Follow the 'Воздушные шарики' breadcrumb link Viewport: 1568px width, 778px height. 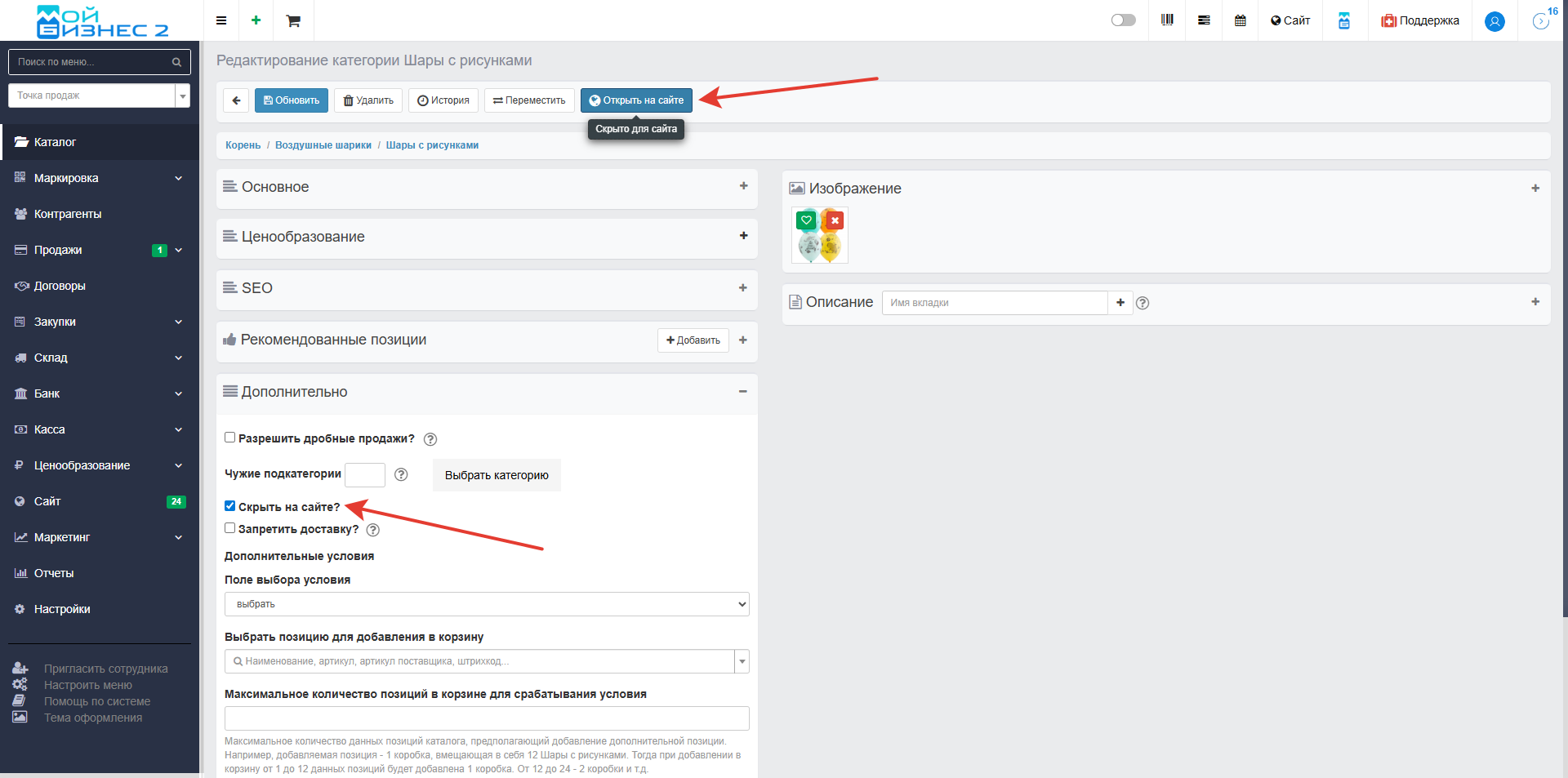(323, 145)
